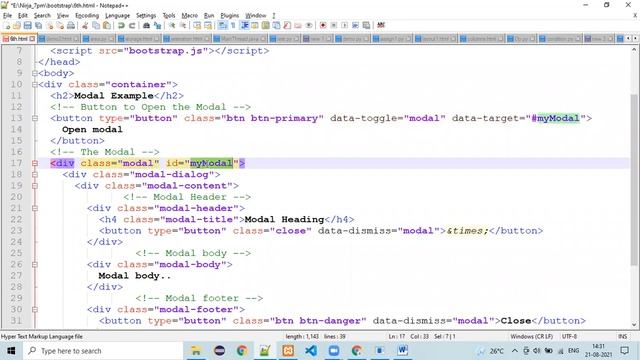Collapse the body fold marker, line 9

click(35, 73)
